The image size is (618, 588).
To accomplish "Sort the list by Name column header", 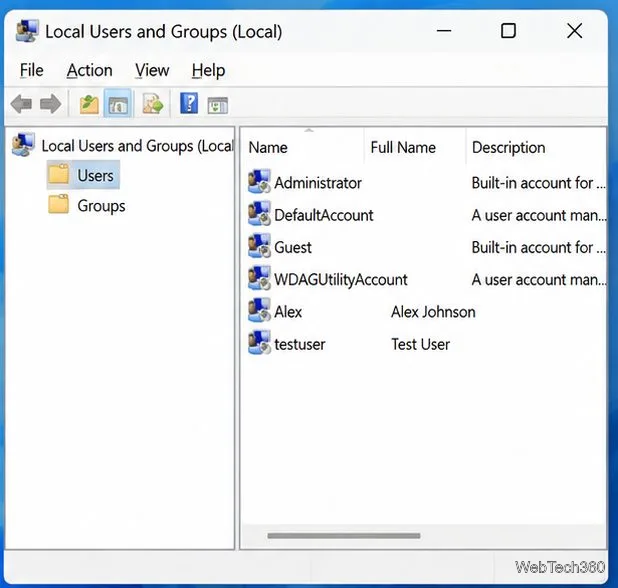I will 268,148.
